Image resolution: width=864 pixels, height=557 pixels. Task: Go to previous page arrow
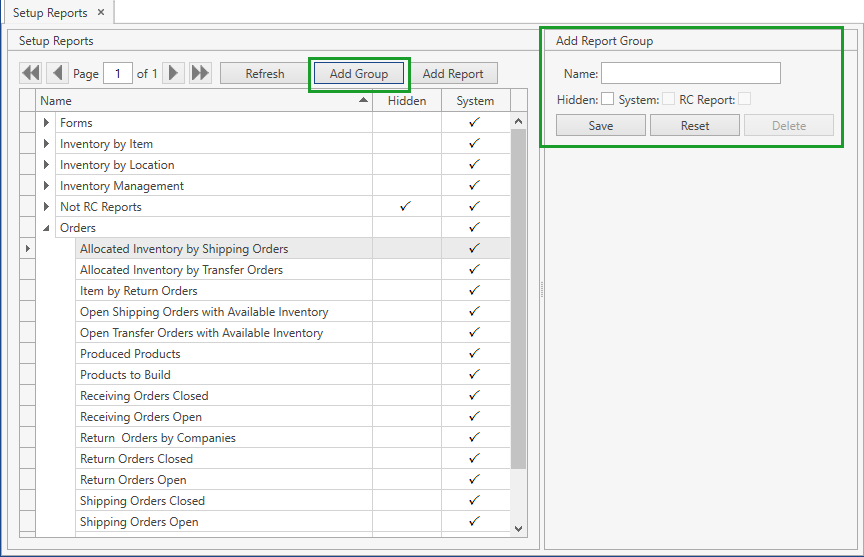57,73
